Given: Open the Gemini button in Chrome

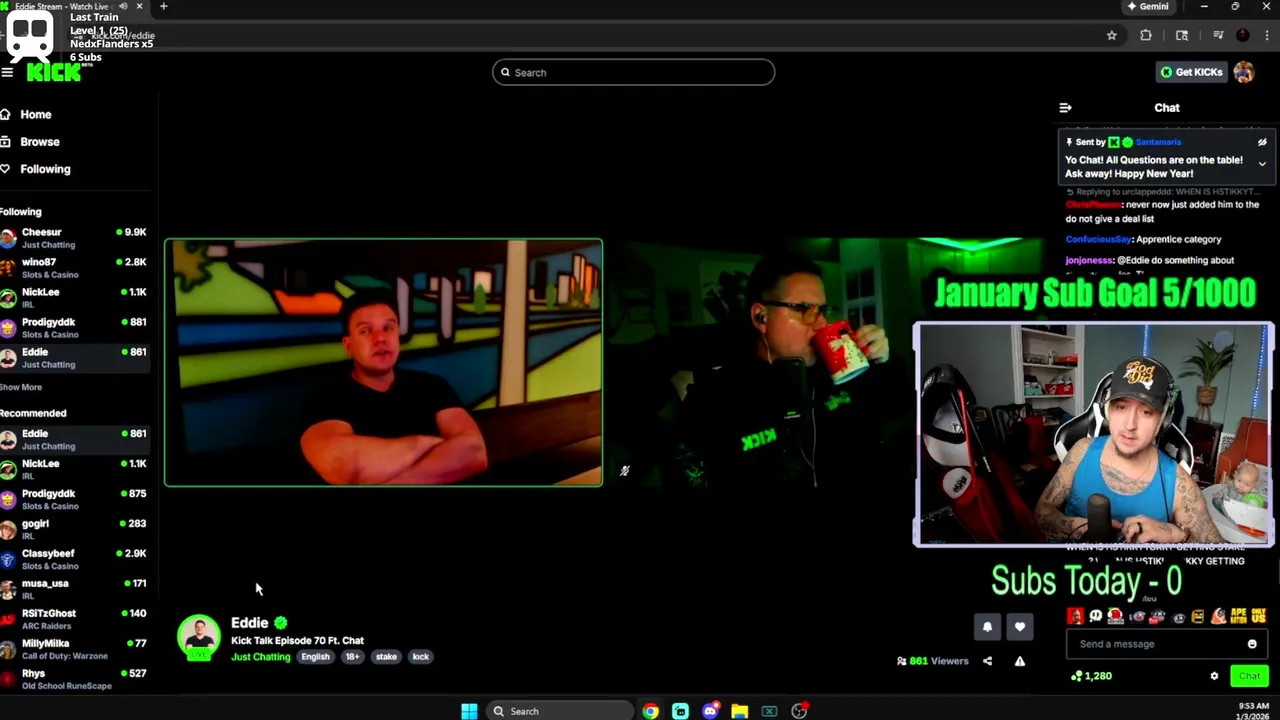Looking at the screenshot, I should click(x=1148, y=6).
